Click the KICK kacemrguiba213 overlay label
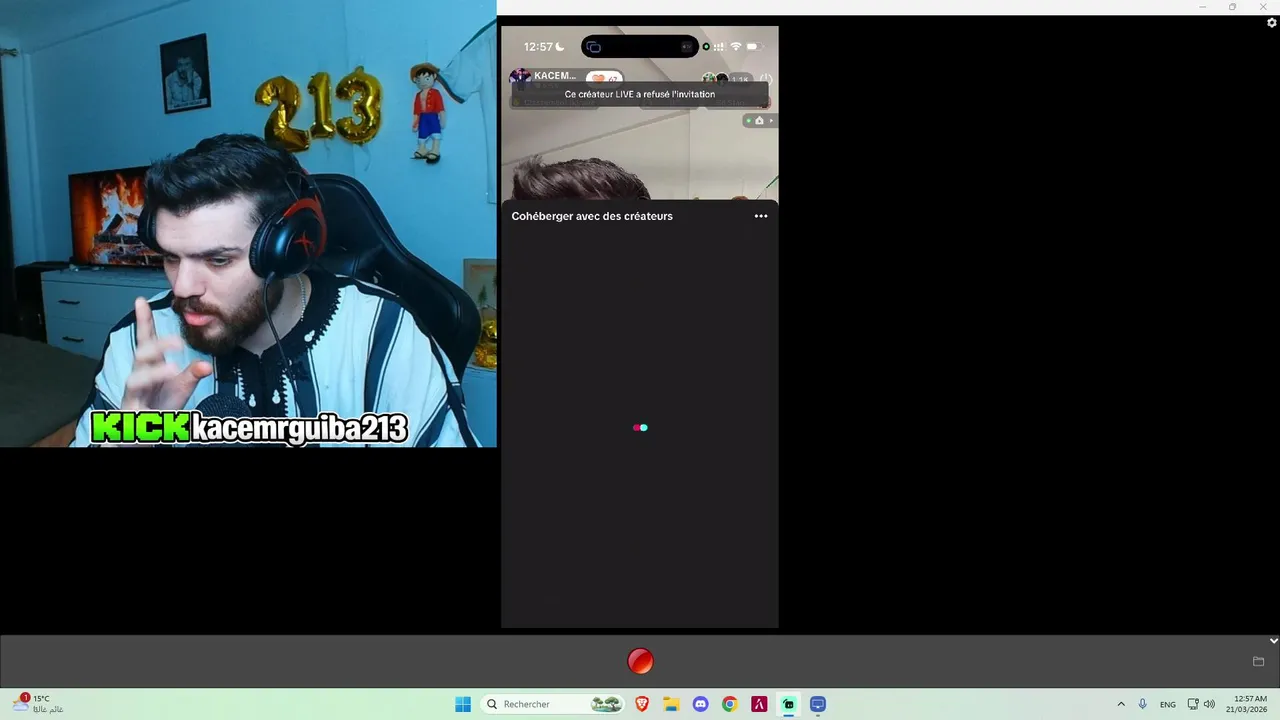1280x720 pixels. tap(249, 428)
